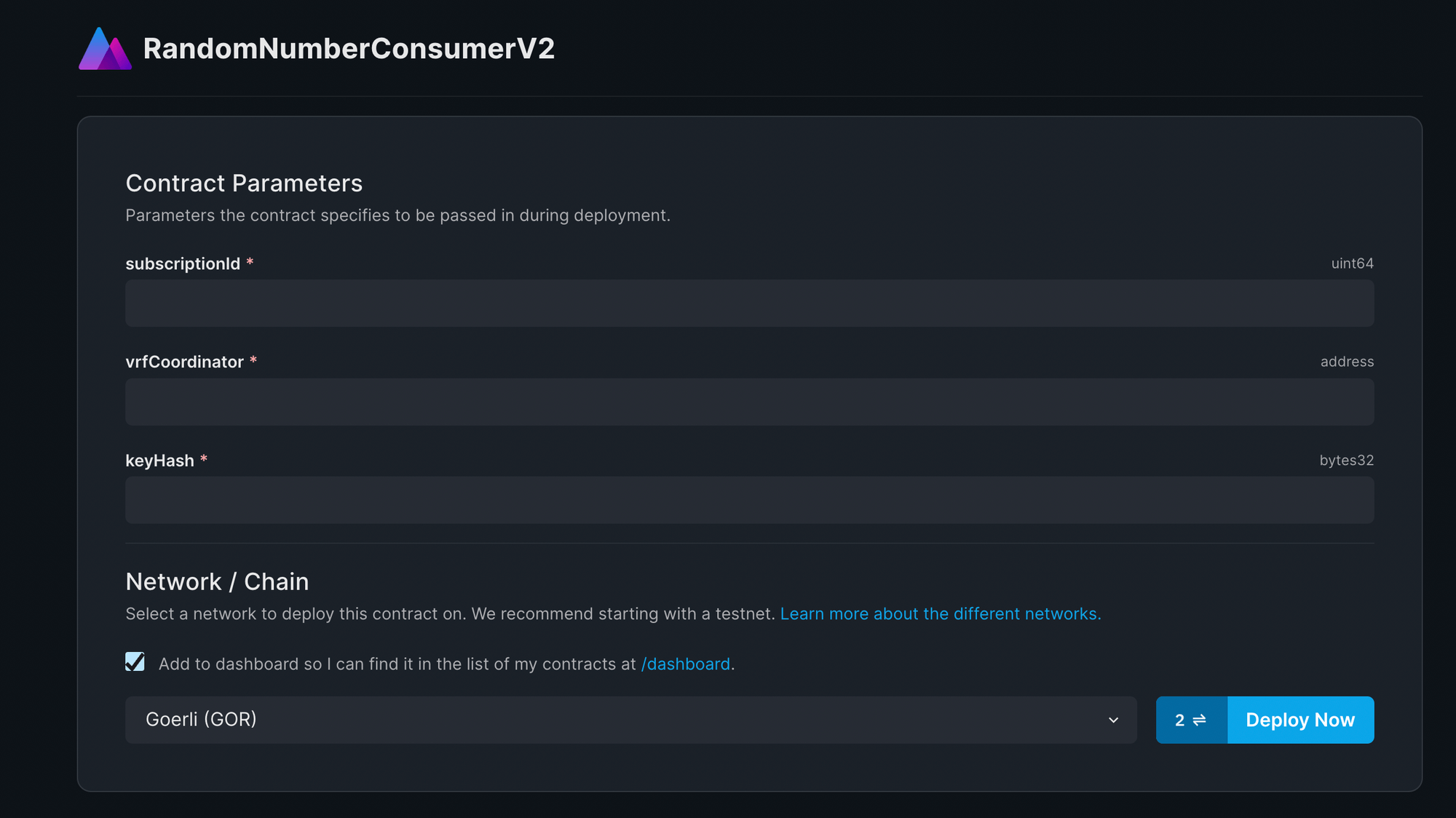Click the required asterisk beside keyHash
Image resolution: width=1456 pixels, height=818 pixels.
[x=204, y=460]
